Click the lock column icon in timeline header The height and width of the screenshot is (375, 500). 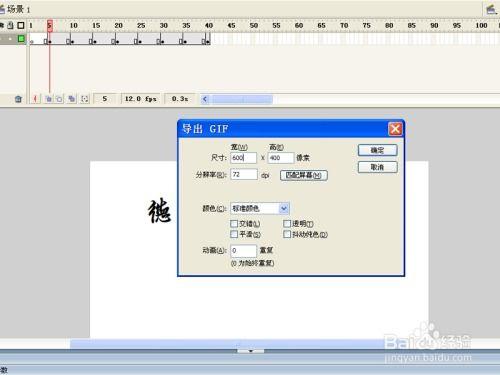click(11, 25)
